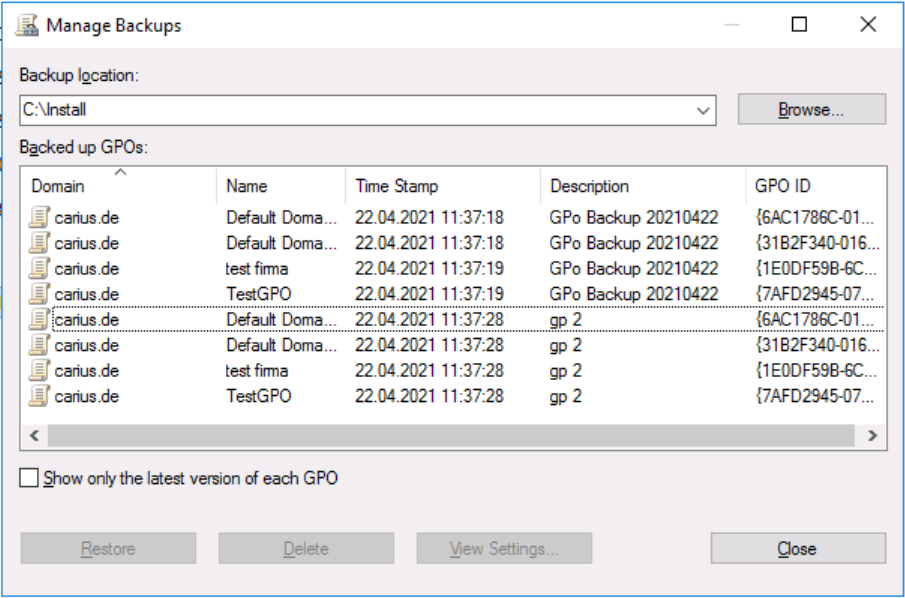905x598 pixels.
Task: Click the scroll icon for test firma 11:37:19 backup
Action: click(x=39, y=268)
